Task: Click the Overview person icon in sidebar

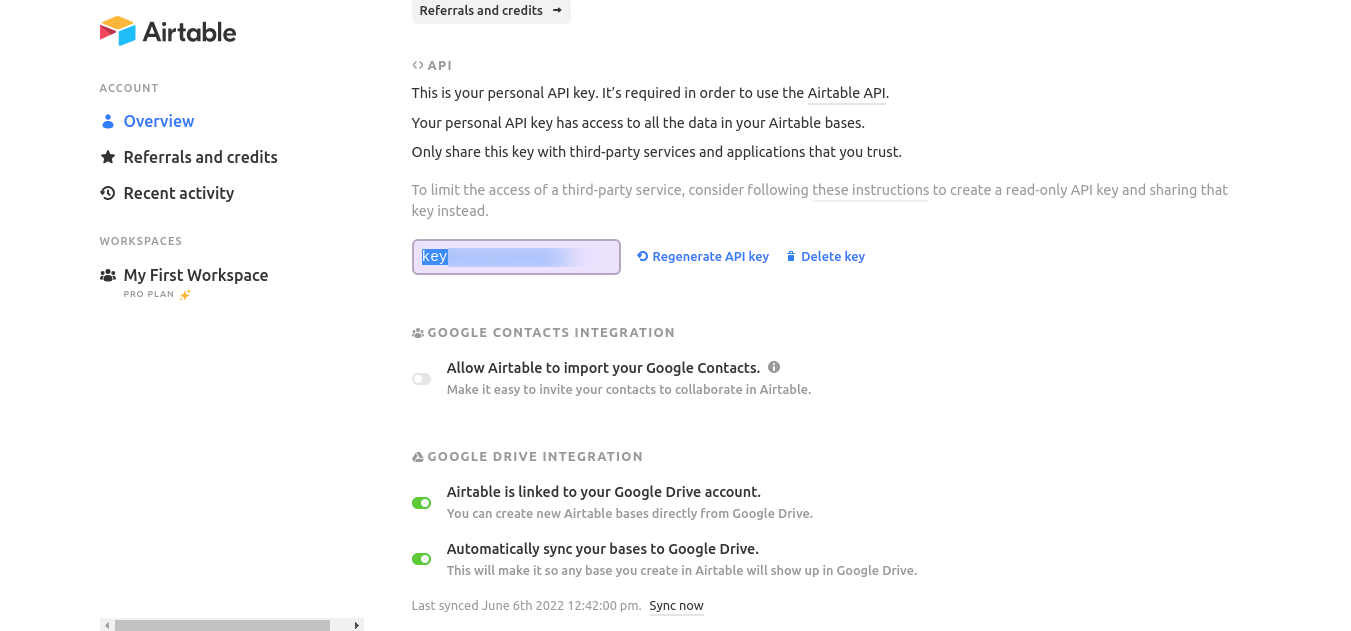Action: [x=108, y=120]
